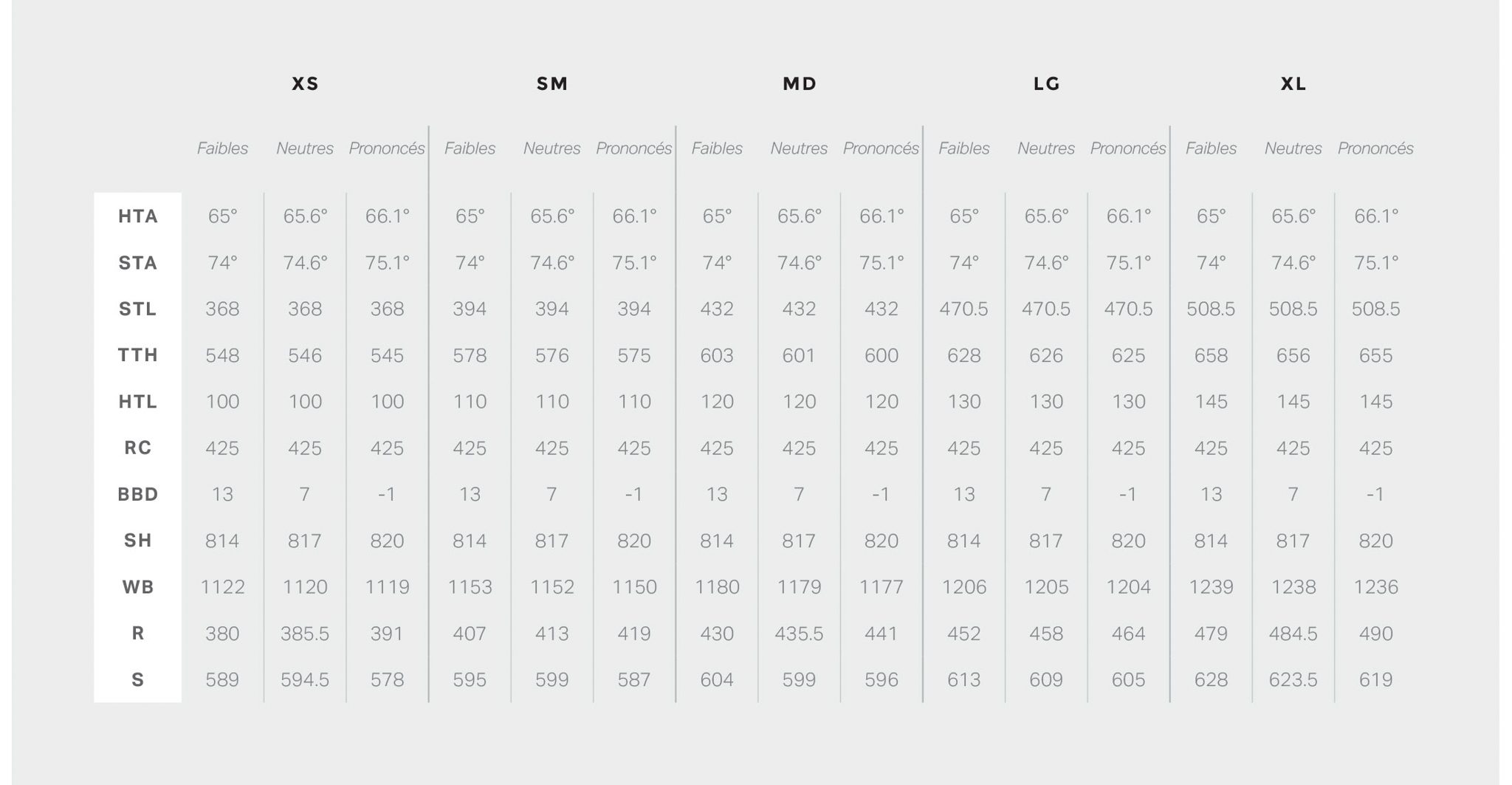This screenshot has width=1512, height=785.
Task: Click the RC row label
Action: (x=138, y=448)
